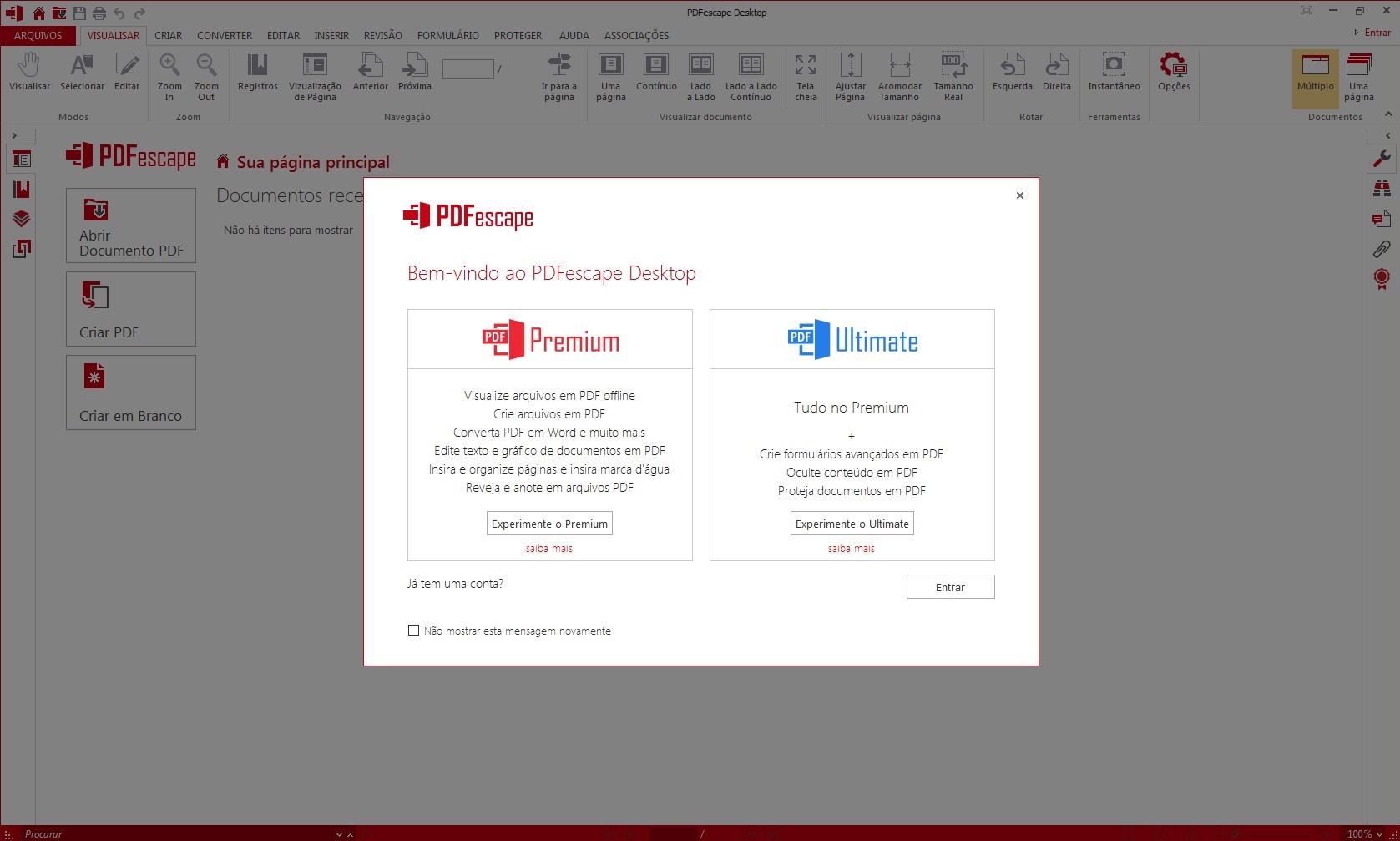Image resolution: width=1400 pixels, height=841 pixels.
Task: Choose the Editar mode tool
Action: 127,73
